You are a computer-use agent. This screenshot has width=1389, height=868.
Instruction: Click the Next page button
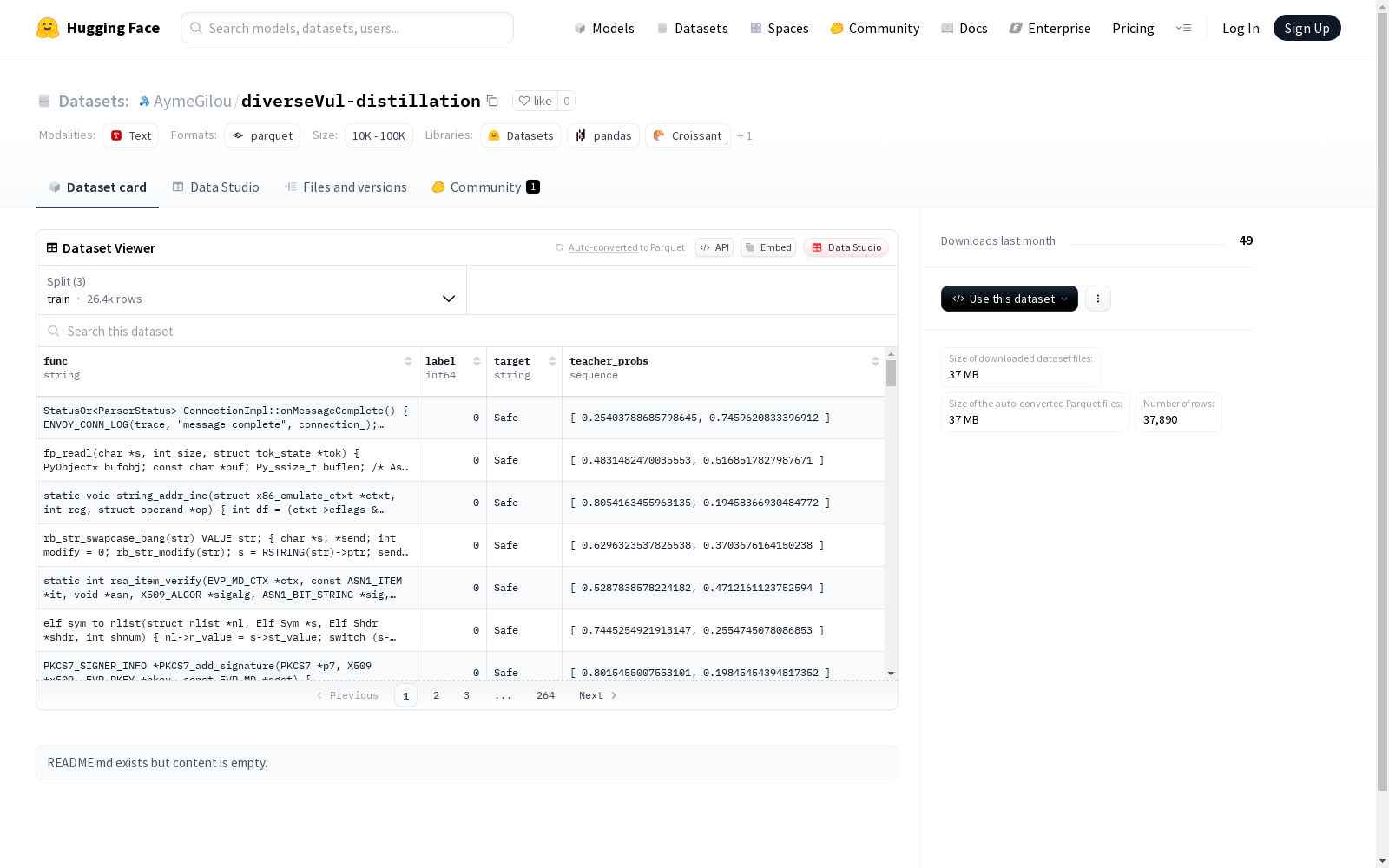tap(598, 695)
